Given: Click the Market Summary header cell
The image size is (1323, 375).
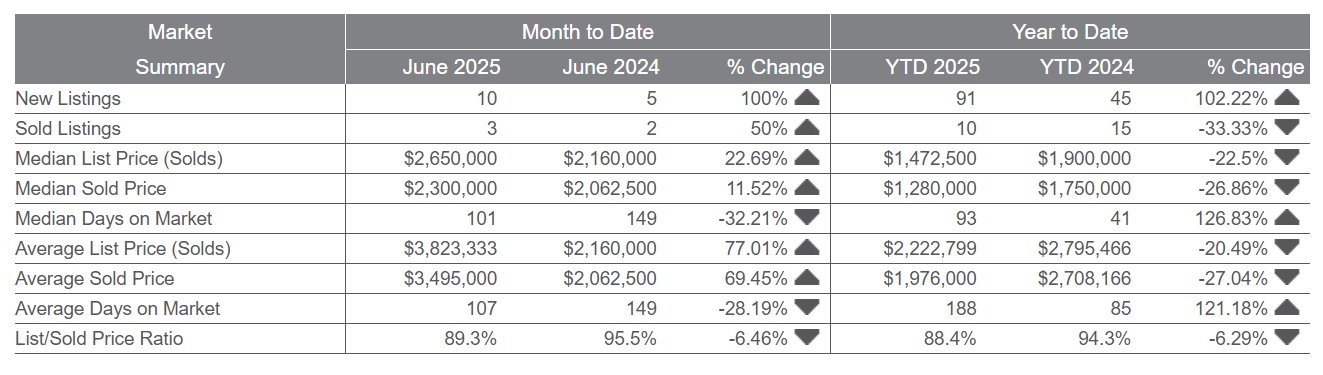Looking at the screenshot, I should tap(180, 49).
